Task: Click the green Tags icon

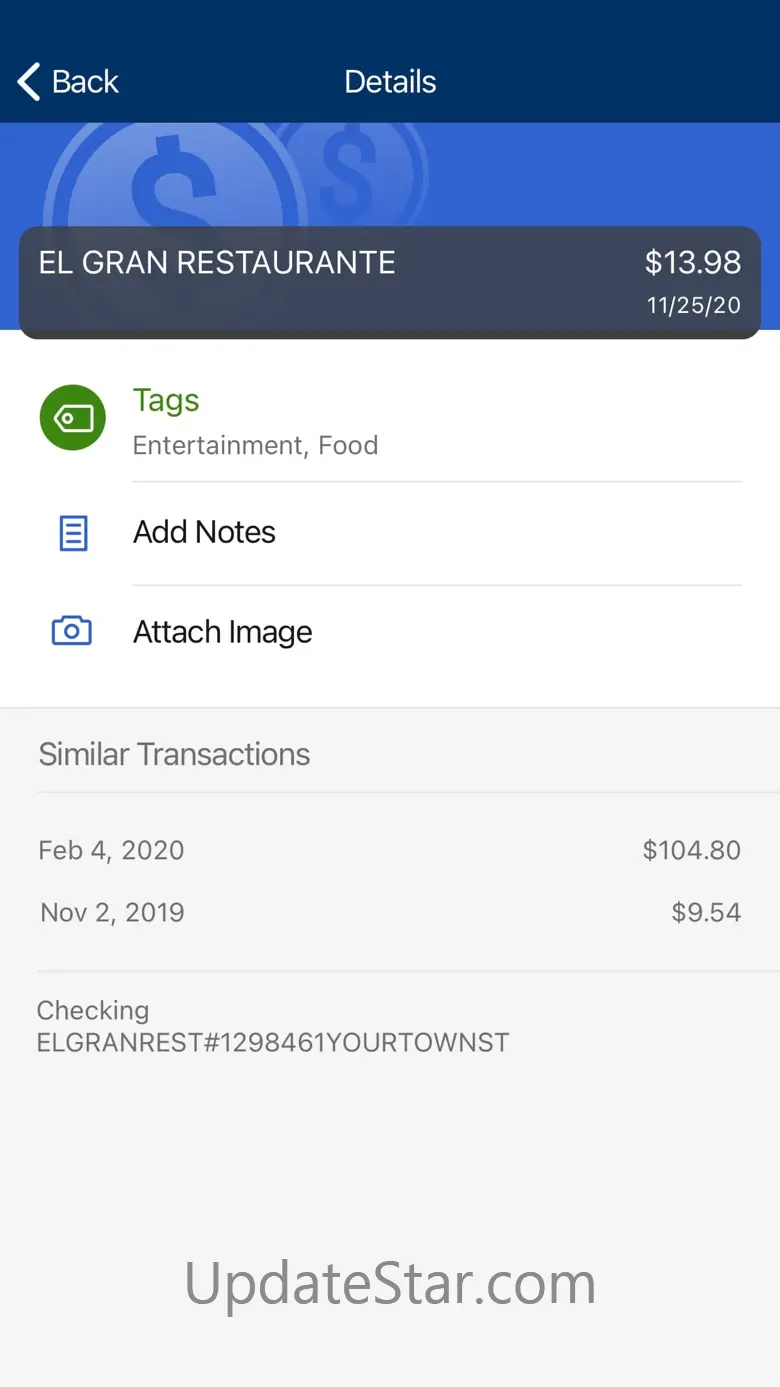Action: tap(72, 417)
